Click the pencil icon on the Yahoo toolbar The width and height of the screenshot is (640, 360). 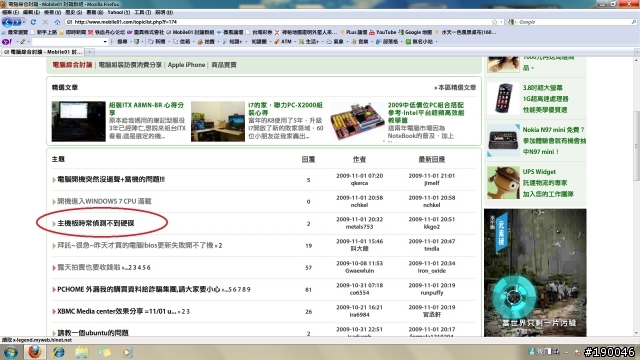point(23,42)
